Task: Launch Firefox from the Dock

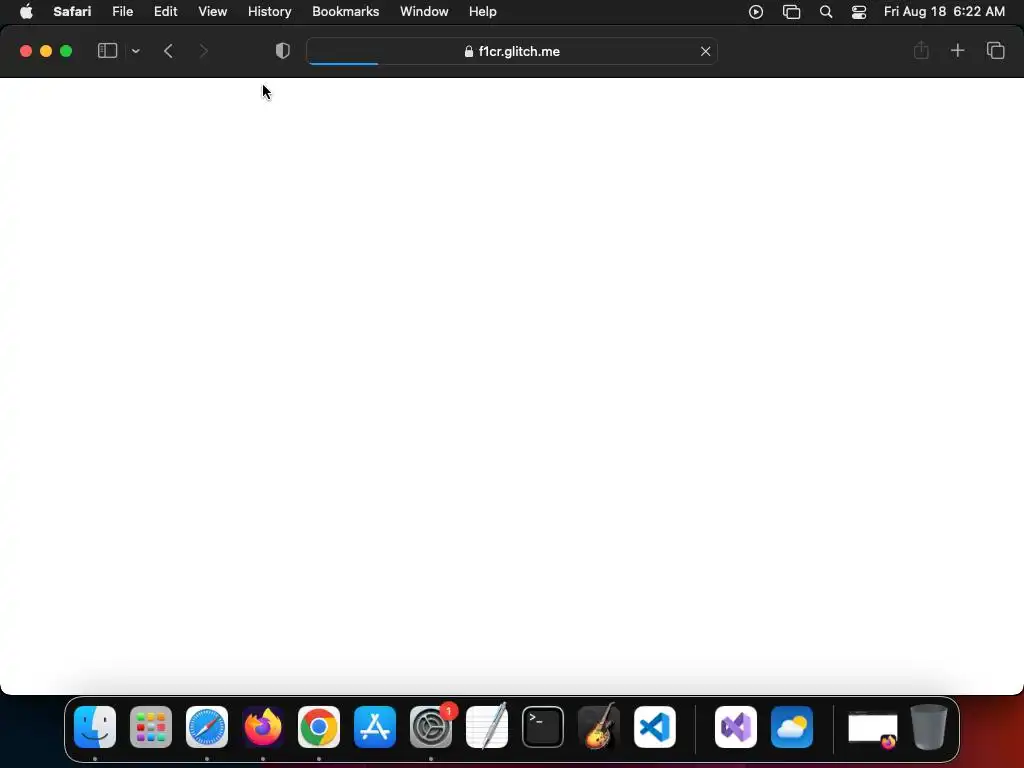Action: 263,727
